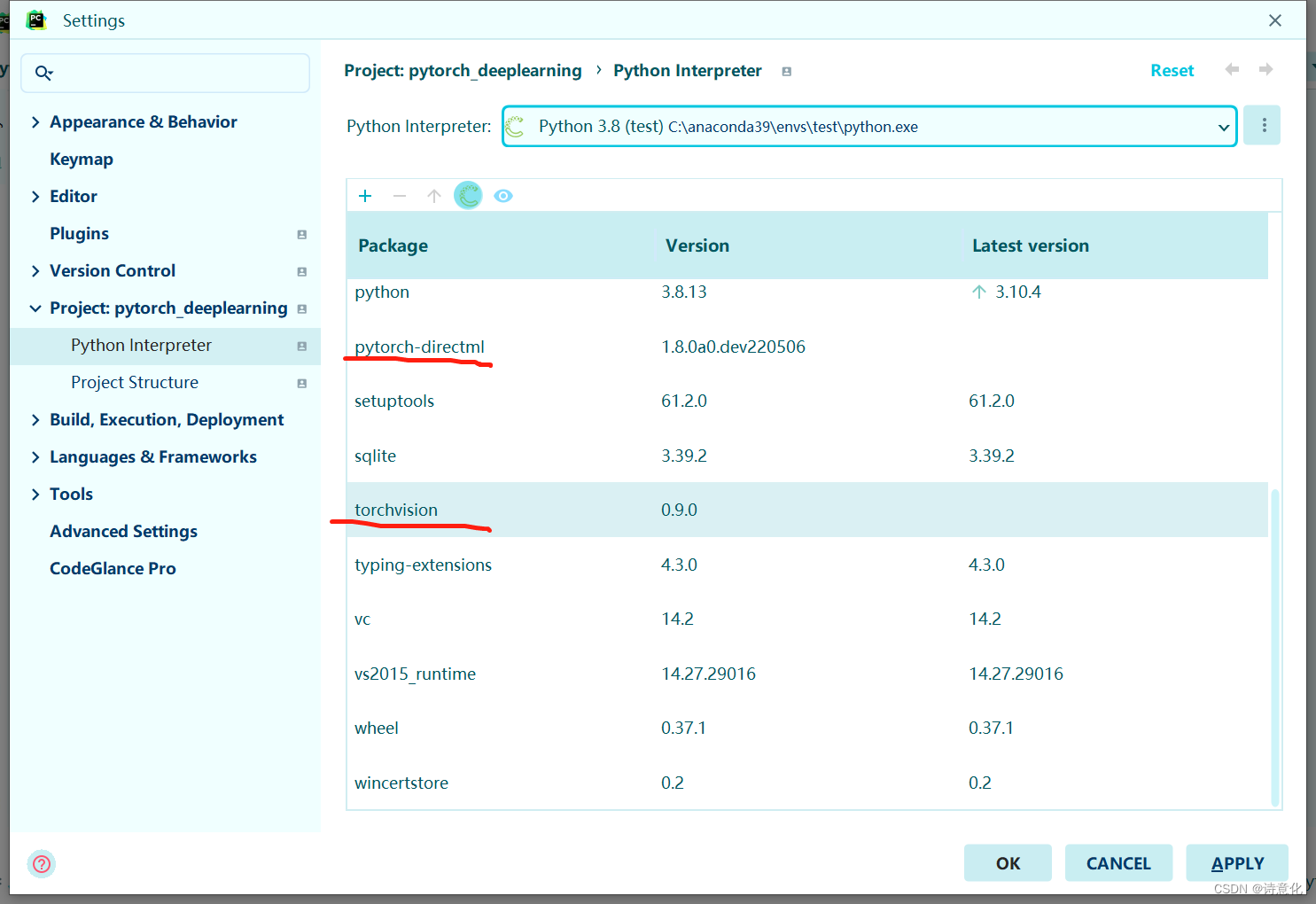The height and width of the screenshot is (904, 1316).
Task: Click the APPLY button
Action: (x=1236, y=862)
